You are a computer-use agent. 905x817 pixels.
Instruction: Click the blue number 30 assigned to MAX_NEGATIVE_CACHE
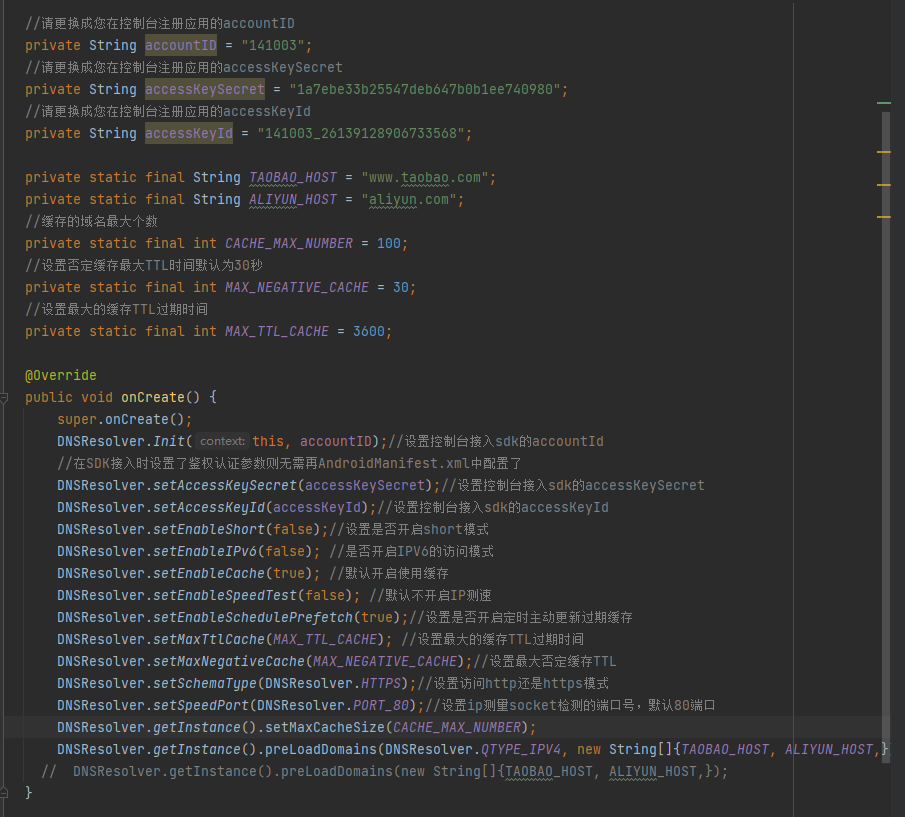click(x=401, y=287)
